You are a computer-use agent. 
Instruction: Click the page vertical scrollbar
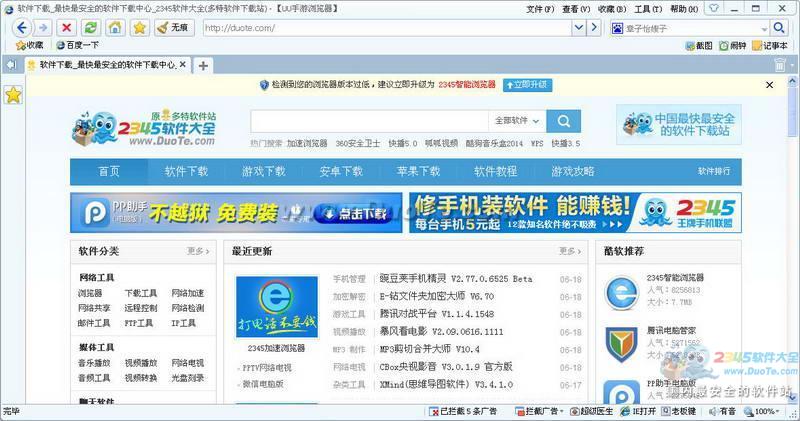pos(792,240)
